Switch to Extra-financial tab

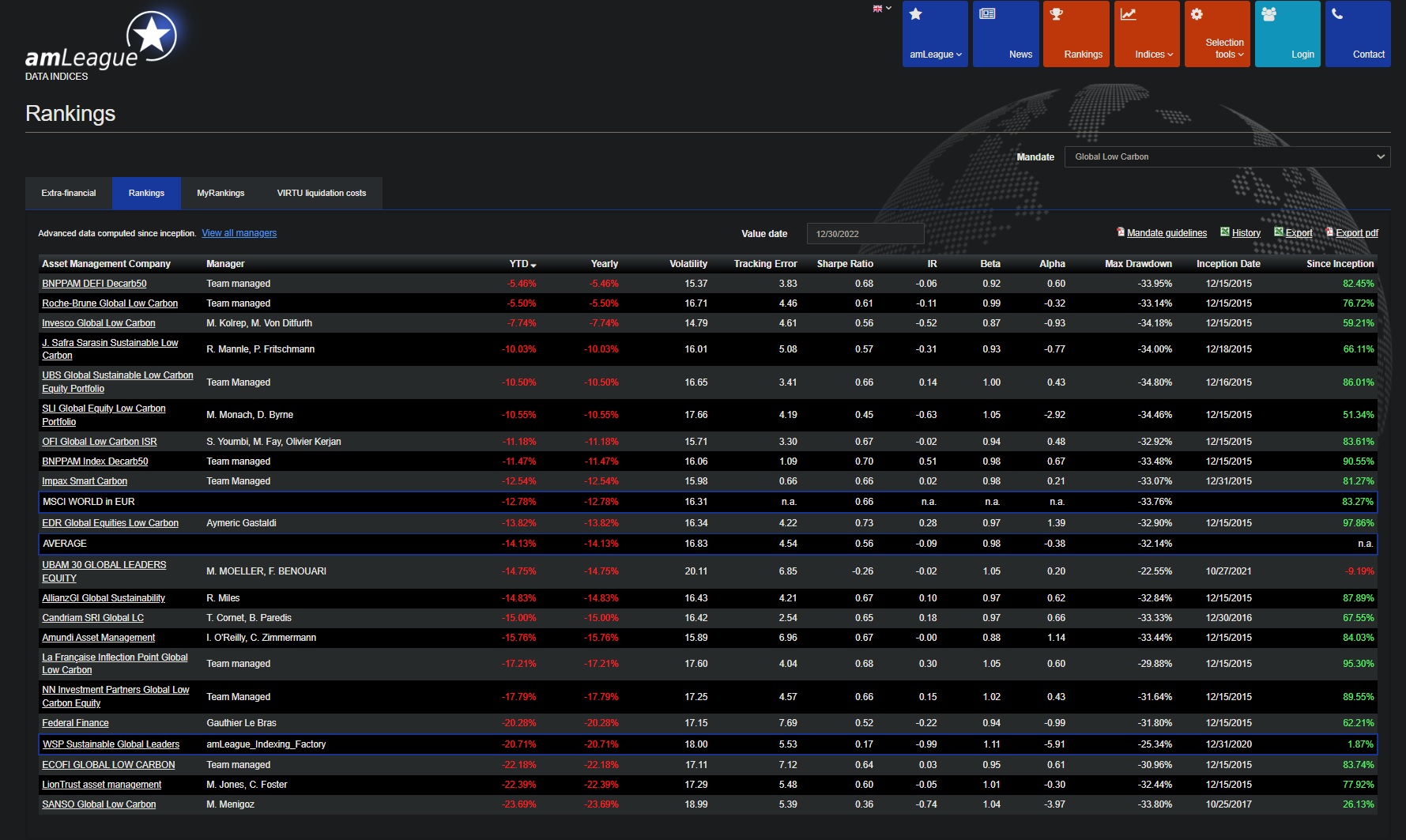pyautogui.click(x=69, y=193)
